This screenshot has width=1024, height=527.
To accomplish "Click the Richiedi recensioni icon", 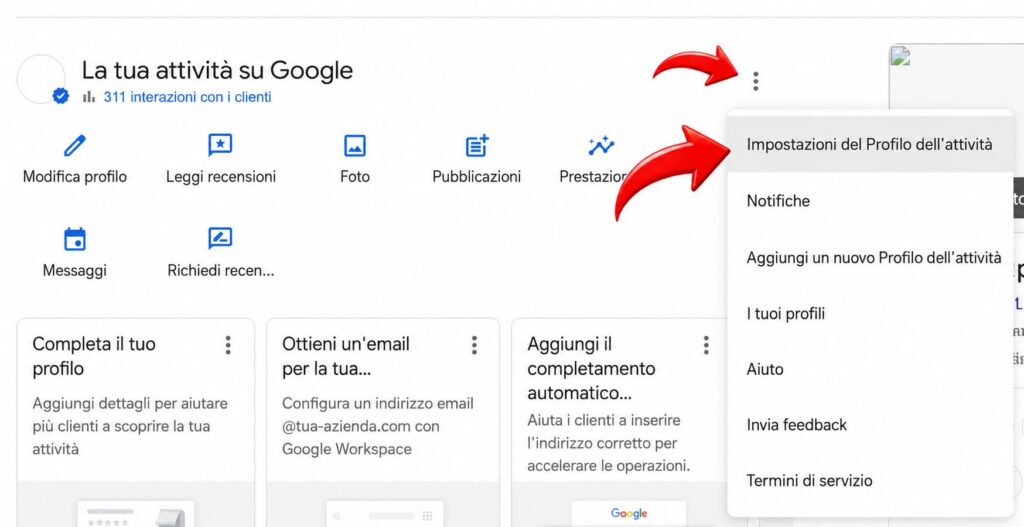I will tap(220, 238).
